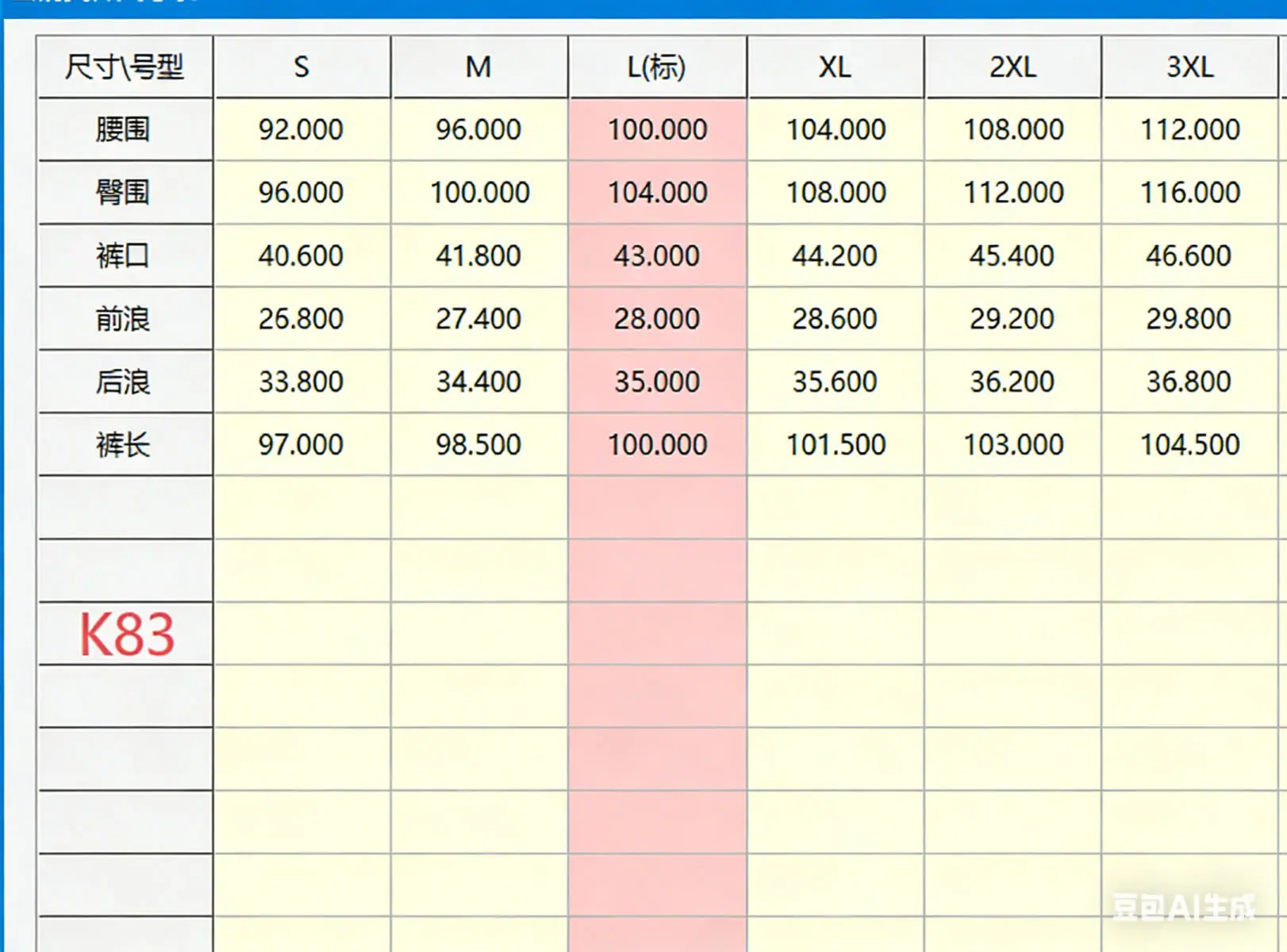Image resolution: width=1287 pixels, height=952 pixels.
Task: Click 裤长 value 100.000 in L(标) column
Action: (657, 444)
